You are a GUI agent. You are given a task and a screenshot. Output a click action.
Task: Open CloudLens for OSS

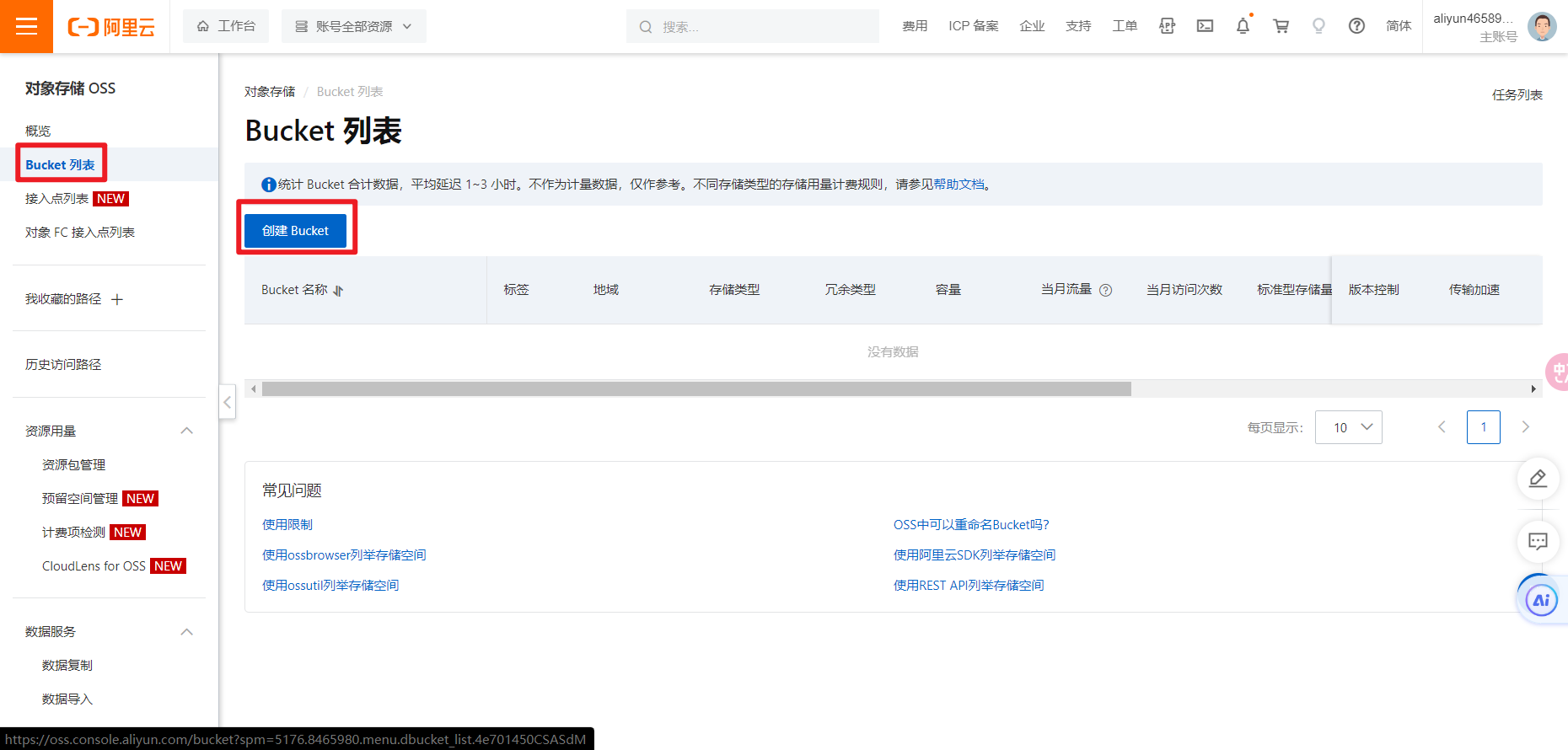(x=94, y=565)
